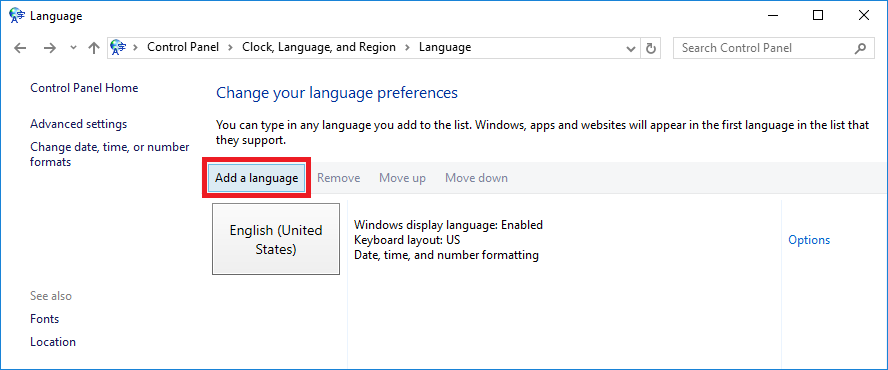Open the Fonts link under See also
This screenshot has height=370, width=888.
click(45, 319)
